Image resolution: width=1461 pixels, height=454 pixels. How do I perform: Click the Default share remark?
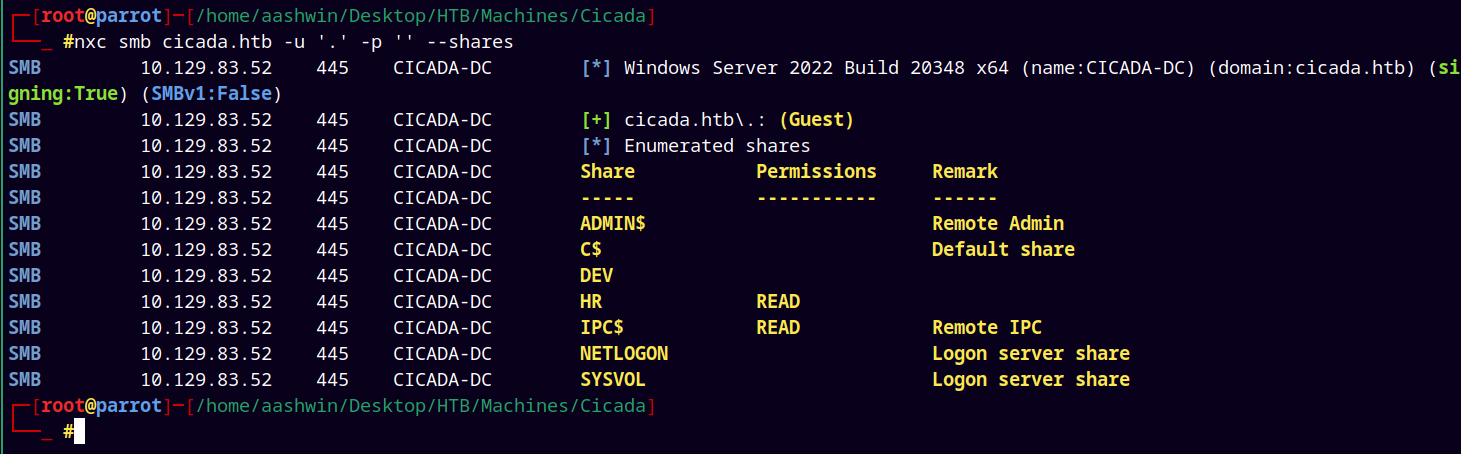tap(1003, 249)
